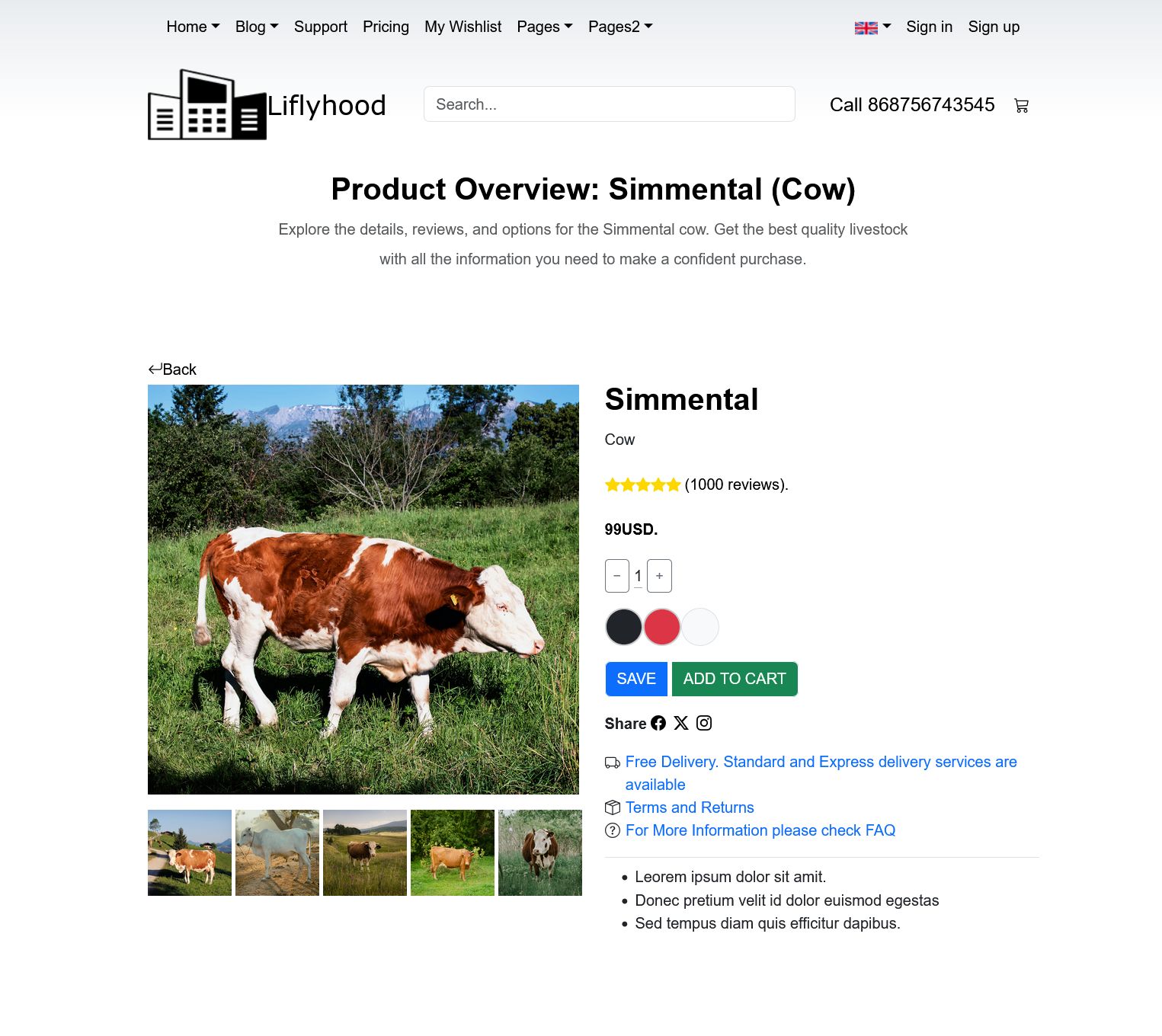Share product on Instagram
This screenshot has width=1162, height=1036.
click(x=704, y=724)
